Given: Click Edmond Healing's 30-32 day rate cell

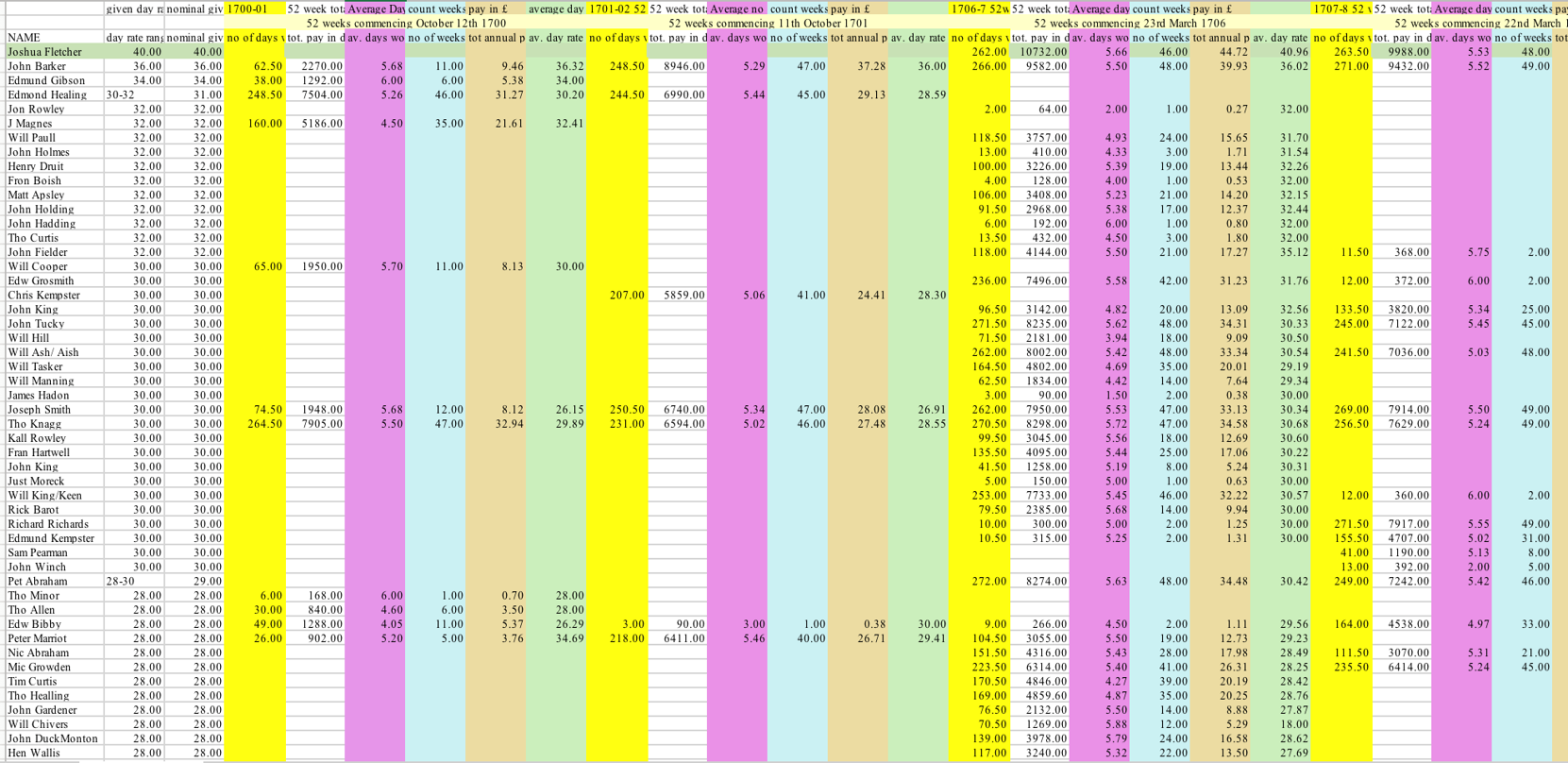Looking at the screenshot, I should (x=120, y=95).
